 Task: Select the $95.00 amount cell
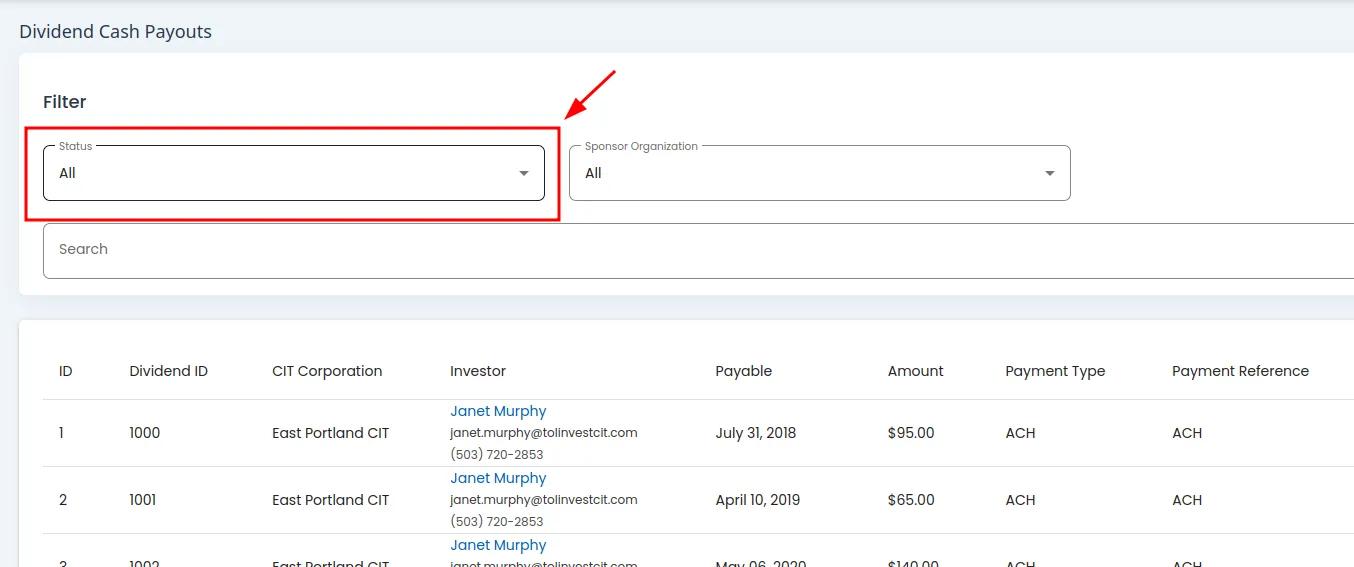pyautogui.click(x=910, y=433)
